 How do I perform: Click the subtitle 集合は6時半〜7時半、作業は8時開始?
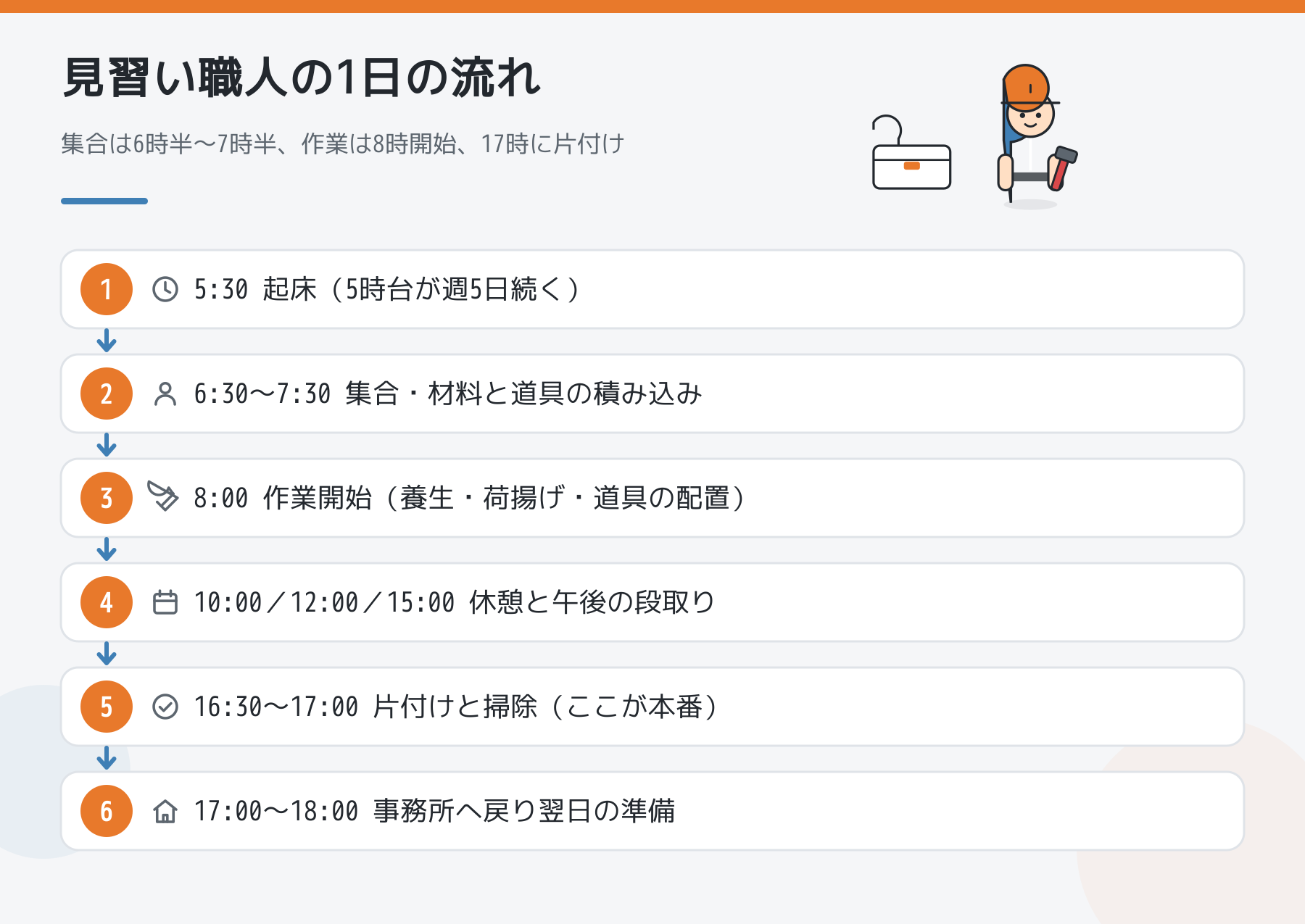click(259, 143)
